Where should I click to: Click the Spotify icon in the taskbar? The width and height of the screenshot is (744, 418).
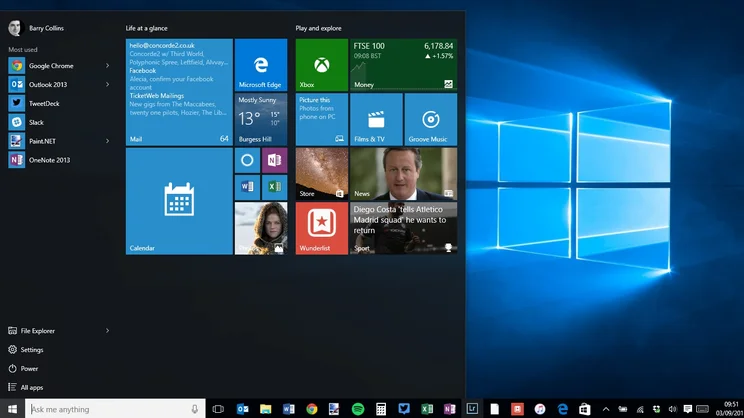click(x=358, y=409)
